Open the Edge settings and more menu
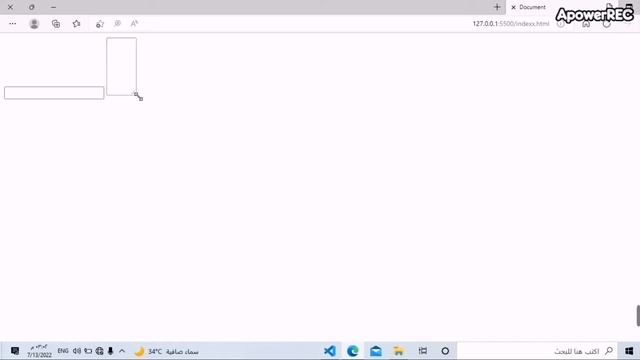The height and width of the screenshot is (360, 640). point(13,24)
